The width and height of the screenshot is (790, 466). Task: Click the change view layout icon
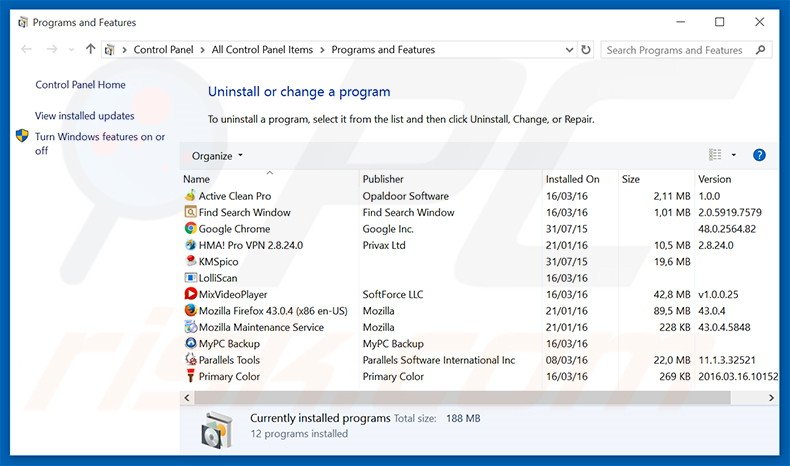click(x=714, y=155)
